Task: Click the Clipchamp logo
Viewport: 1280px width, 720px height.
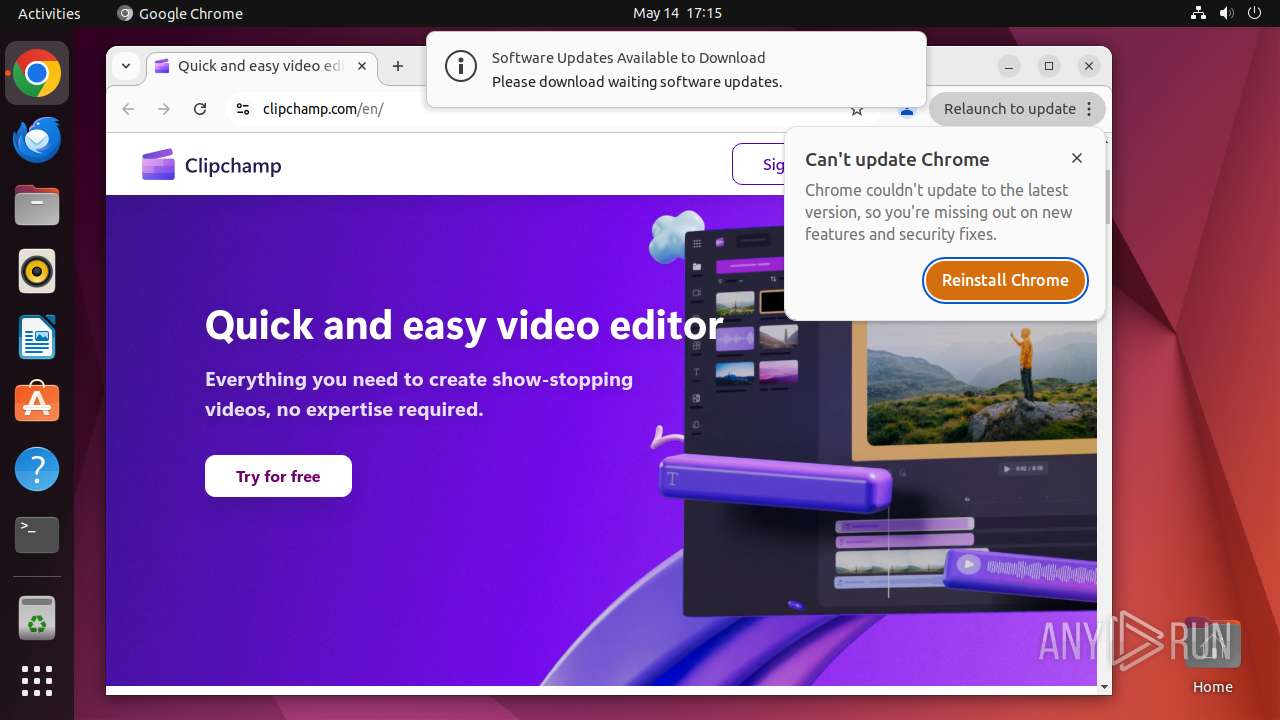Action: click(212, 165)
